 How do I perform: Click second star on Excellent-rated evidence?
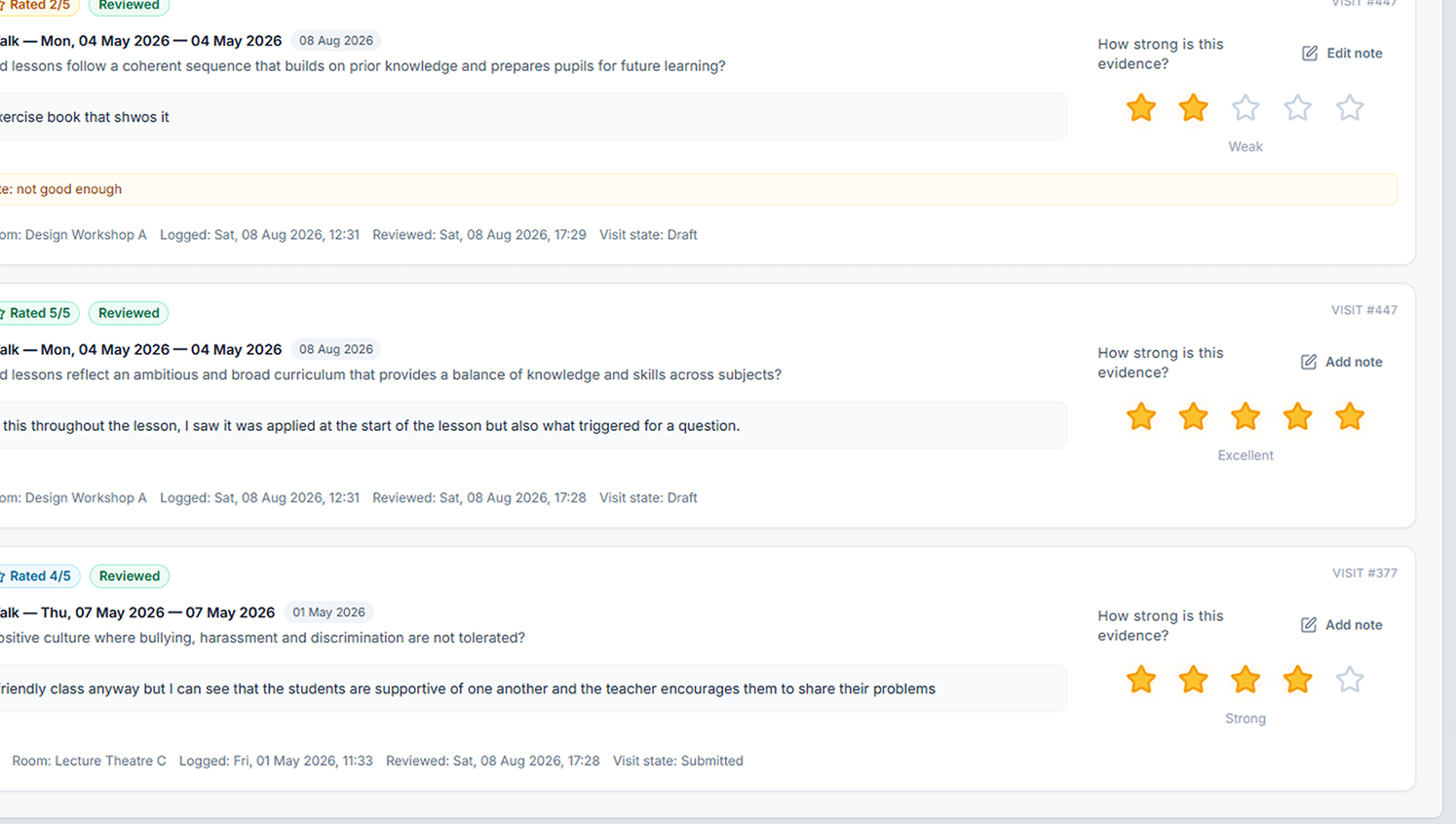coord(1193,416)
